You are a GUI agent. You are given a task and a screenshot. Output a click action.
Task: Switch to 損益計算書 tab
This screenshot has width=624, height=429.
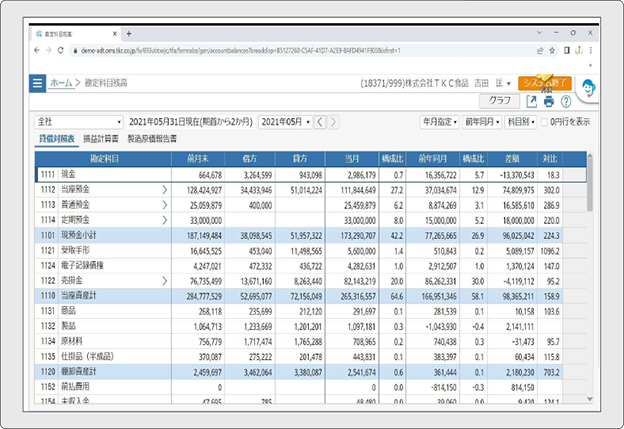tap(101, 139)
